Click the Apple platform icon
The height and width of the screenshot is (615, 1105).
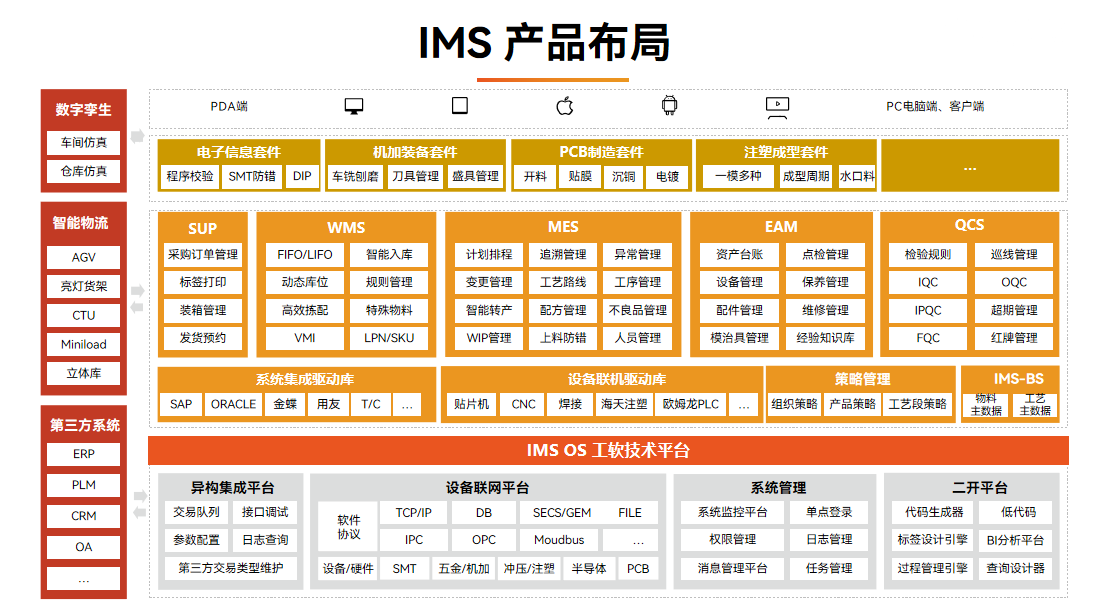pos(564,106)
